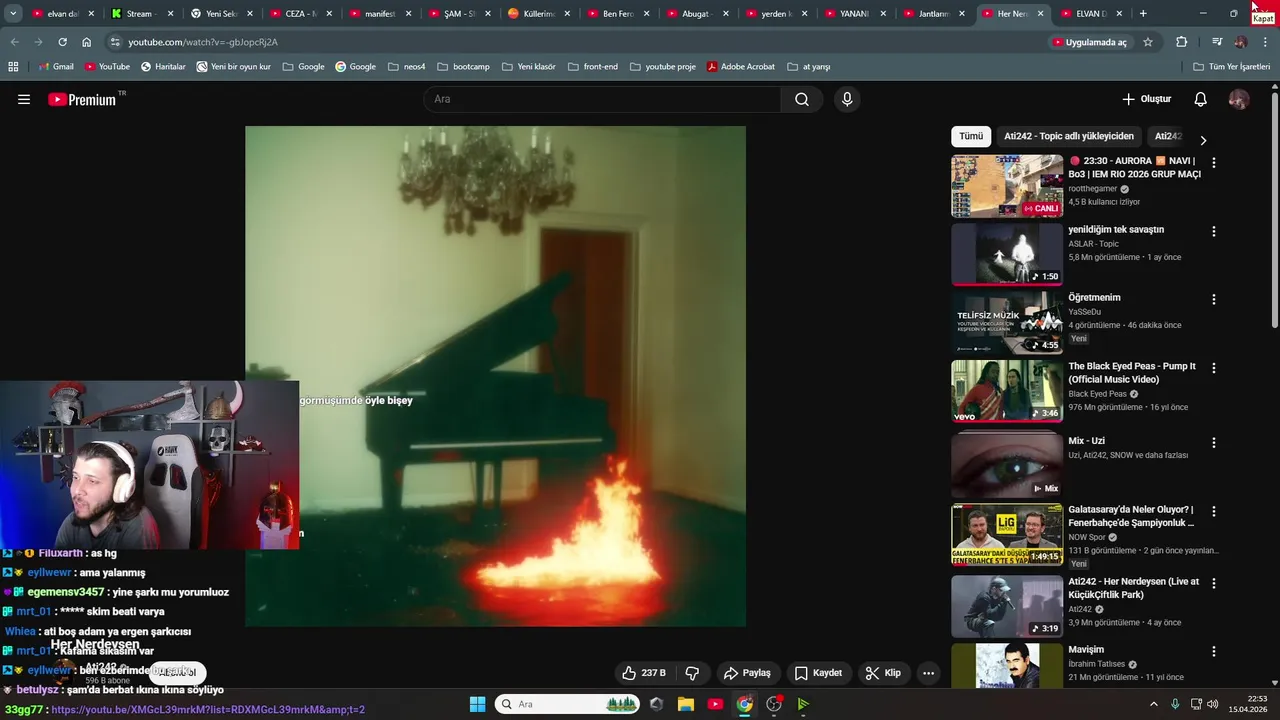The width and height of the screenshot is (1280, 720).
Task: Open media control icon in Chrome toolbar
Action: click(x=1216, y=42)
